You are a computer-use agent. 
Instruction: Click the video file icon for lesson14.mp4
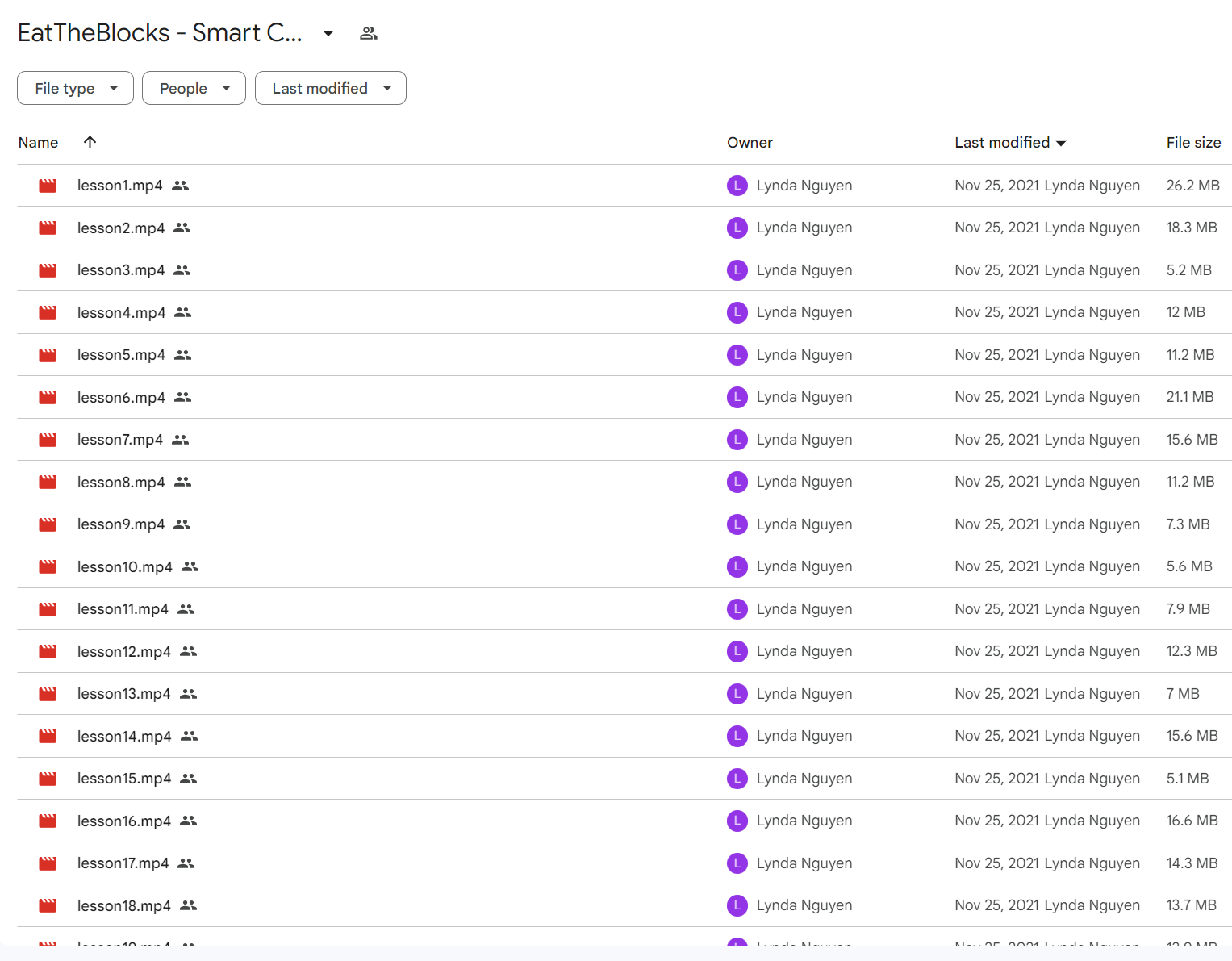(x=48, y=737)
